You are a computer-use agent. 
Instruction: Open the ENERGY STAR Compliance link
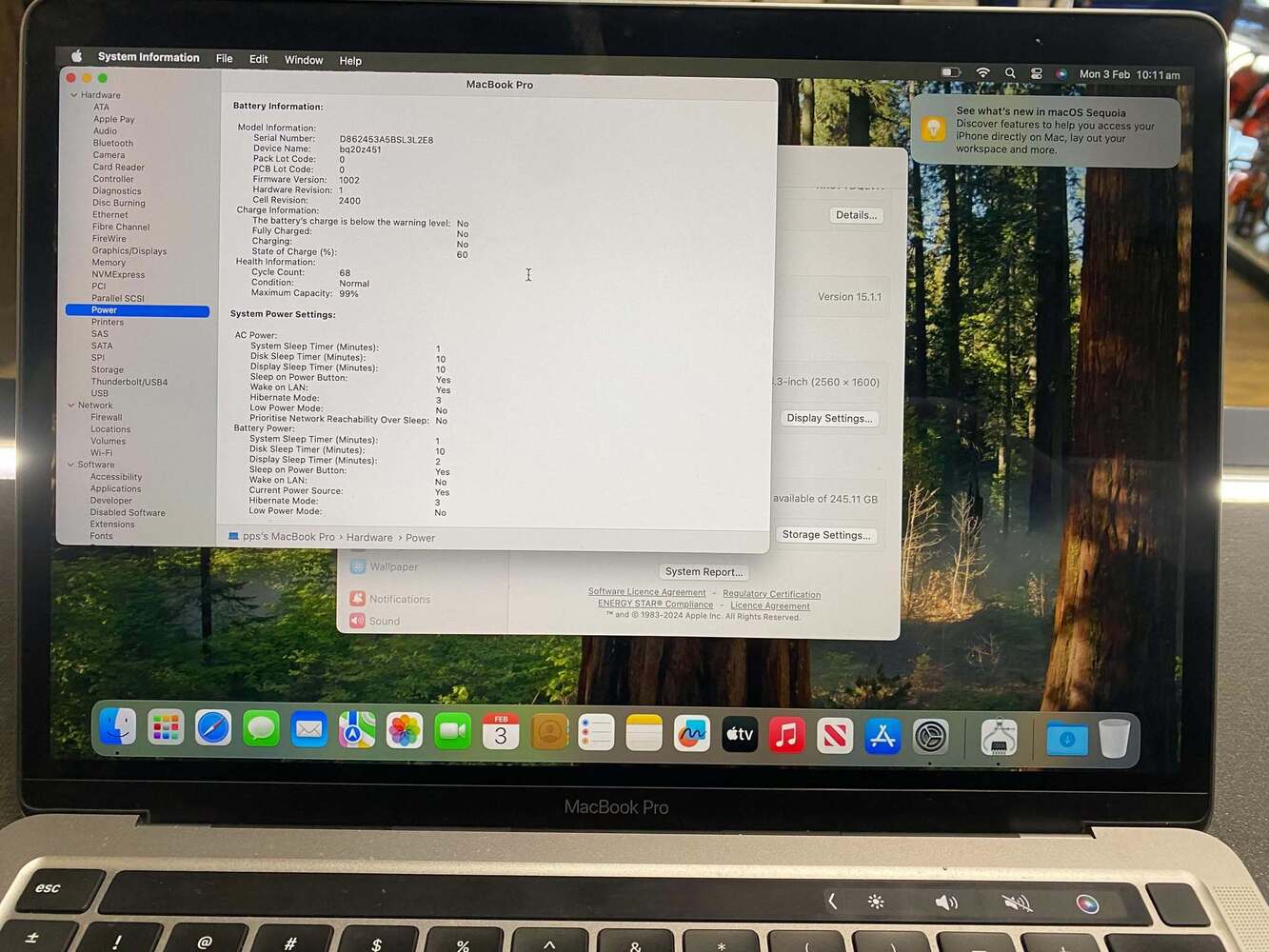pos(655,605)
